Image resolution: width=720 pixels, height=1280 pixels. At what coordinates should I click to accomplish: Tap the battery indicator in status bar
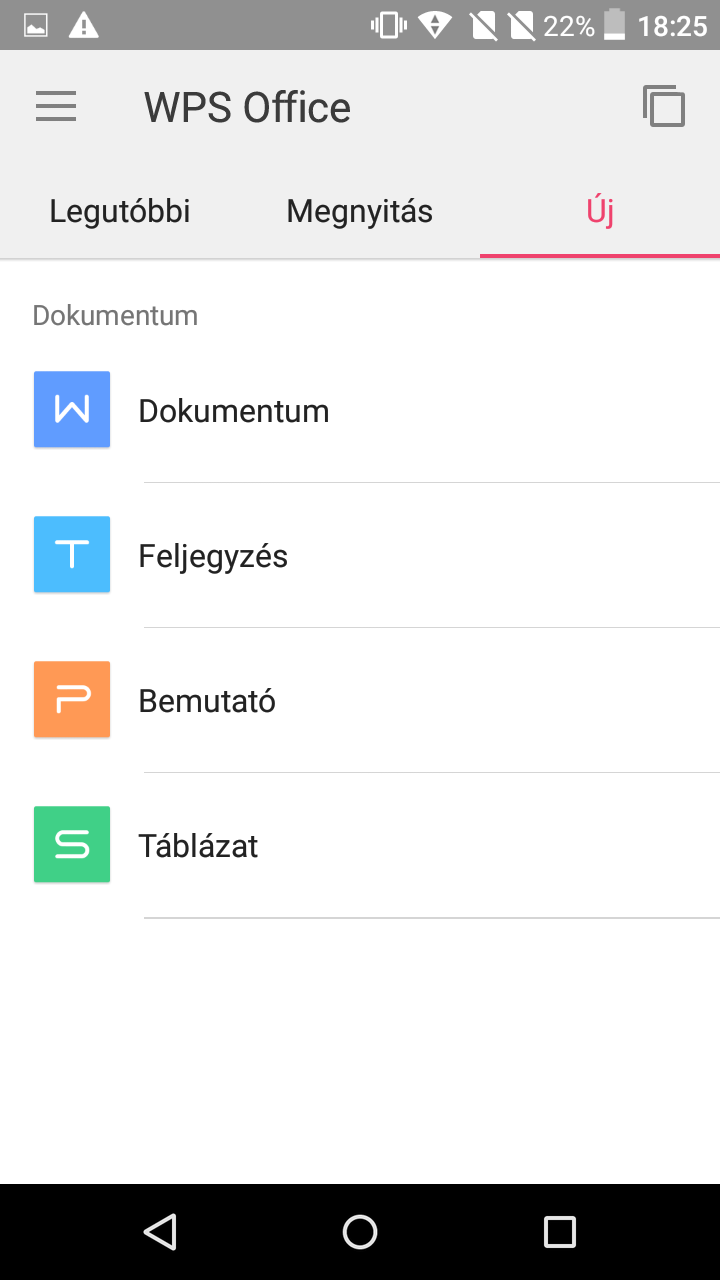coord(614,25)
